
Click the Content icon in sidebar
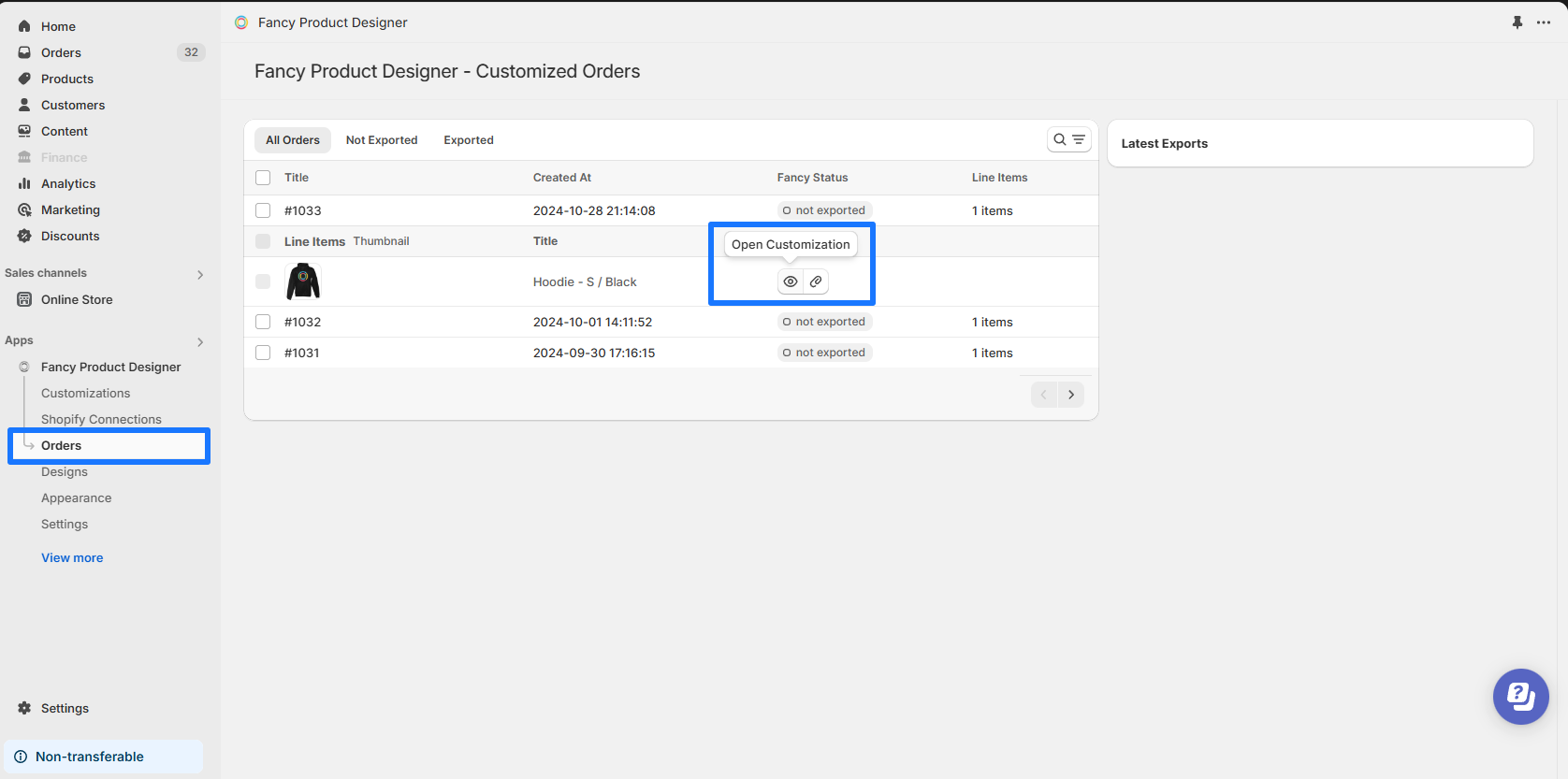coord(24,131)
